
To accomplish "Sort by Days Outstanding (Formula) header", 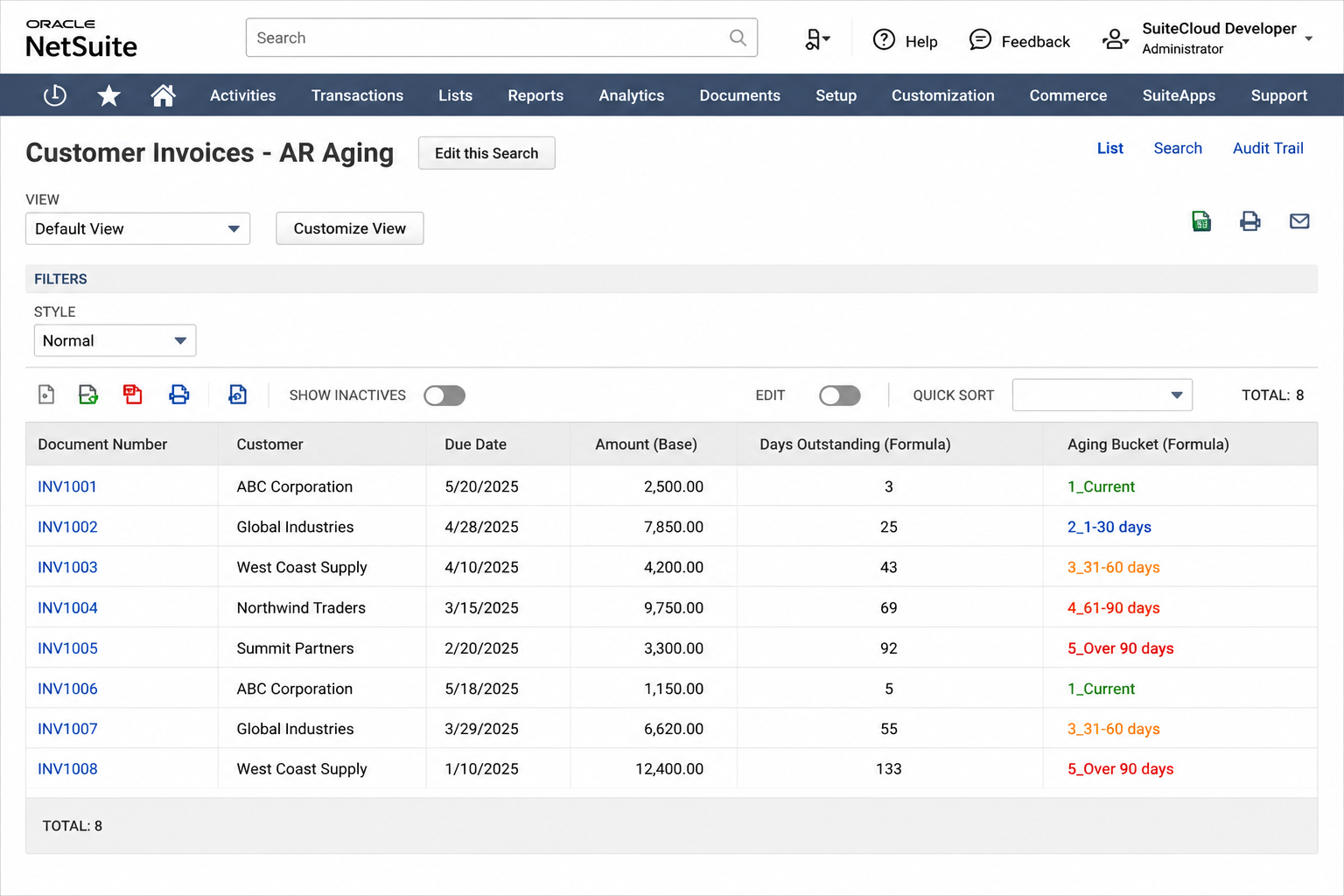I will [855, 444].
